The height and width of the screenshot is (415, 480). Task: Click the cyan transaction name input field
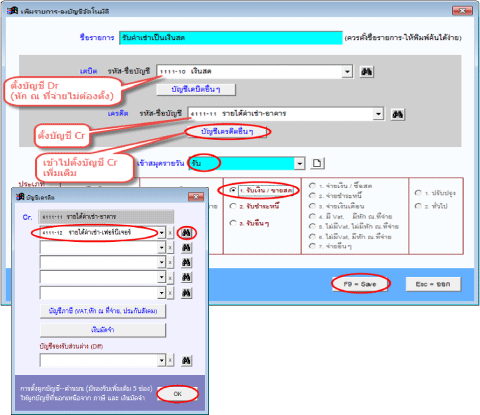tap(231, 38)
